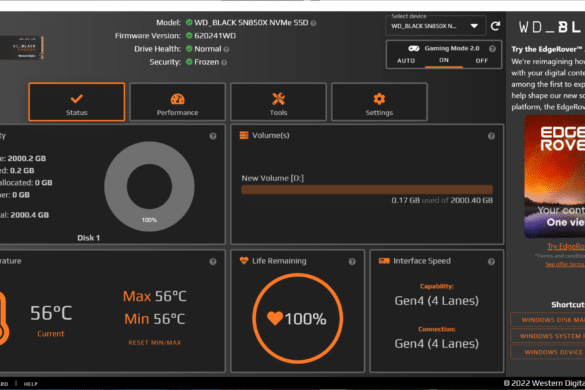Click the info icon next to Drive Health
585x390 pixels.
pyautogui.click(x=226, y=49)
